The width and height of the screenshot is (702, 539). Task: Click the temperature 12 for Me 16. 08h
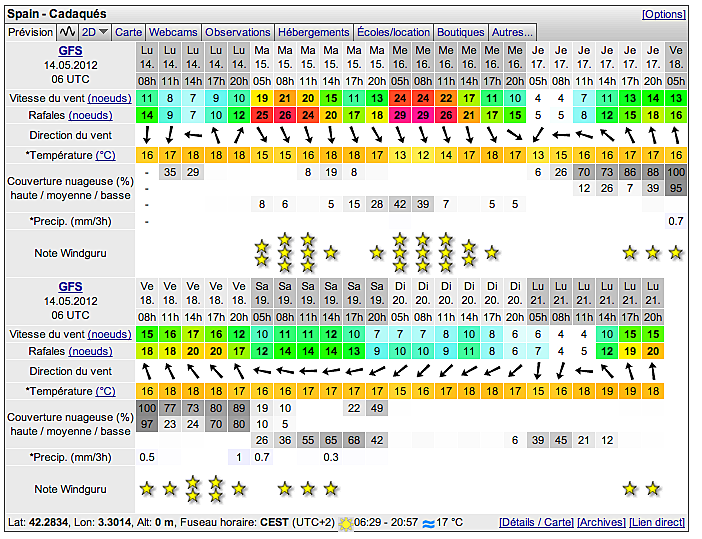coord(423,155)
